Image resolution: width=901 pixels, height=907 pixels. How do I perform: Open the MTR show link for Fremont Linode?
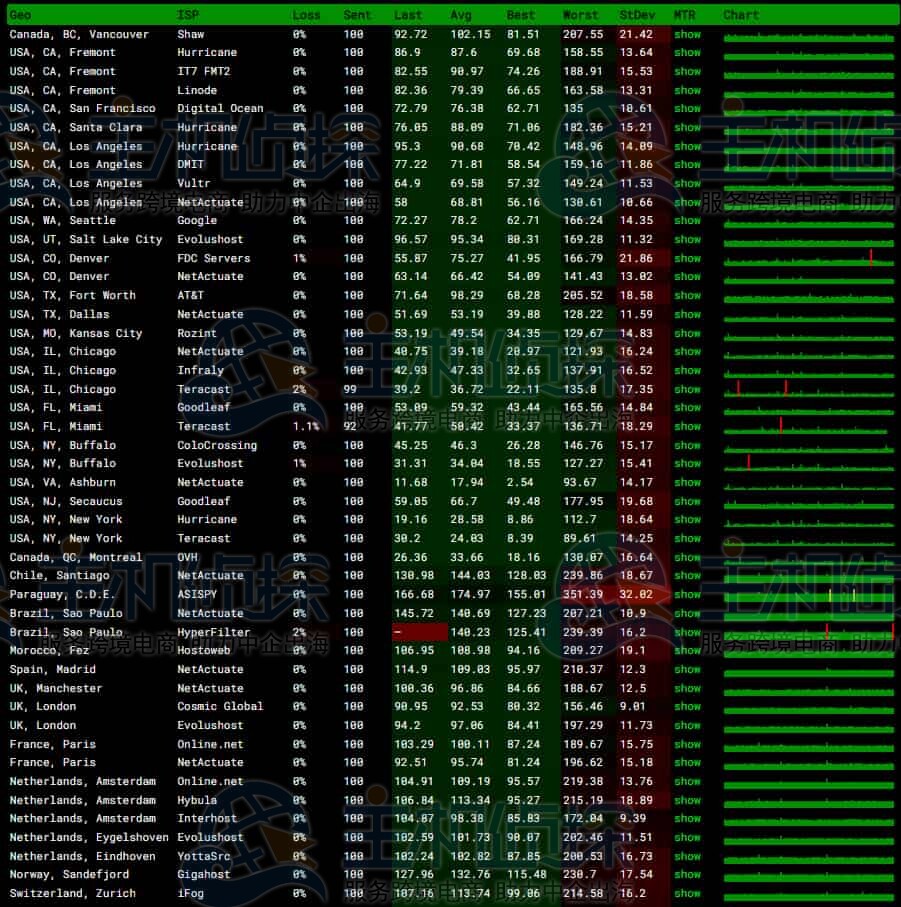(x=687, y=90)
